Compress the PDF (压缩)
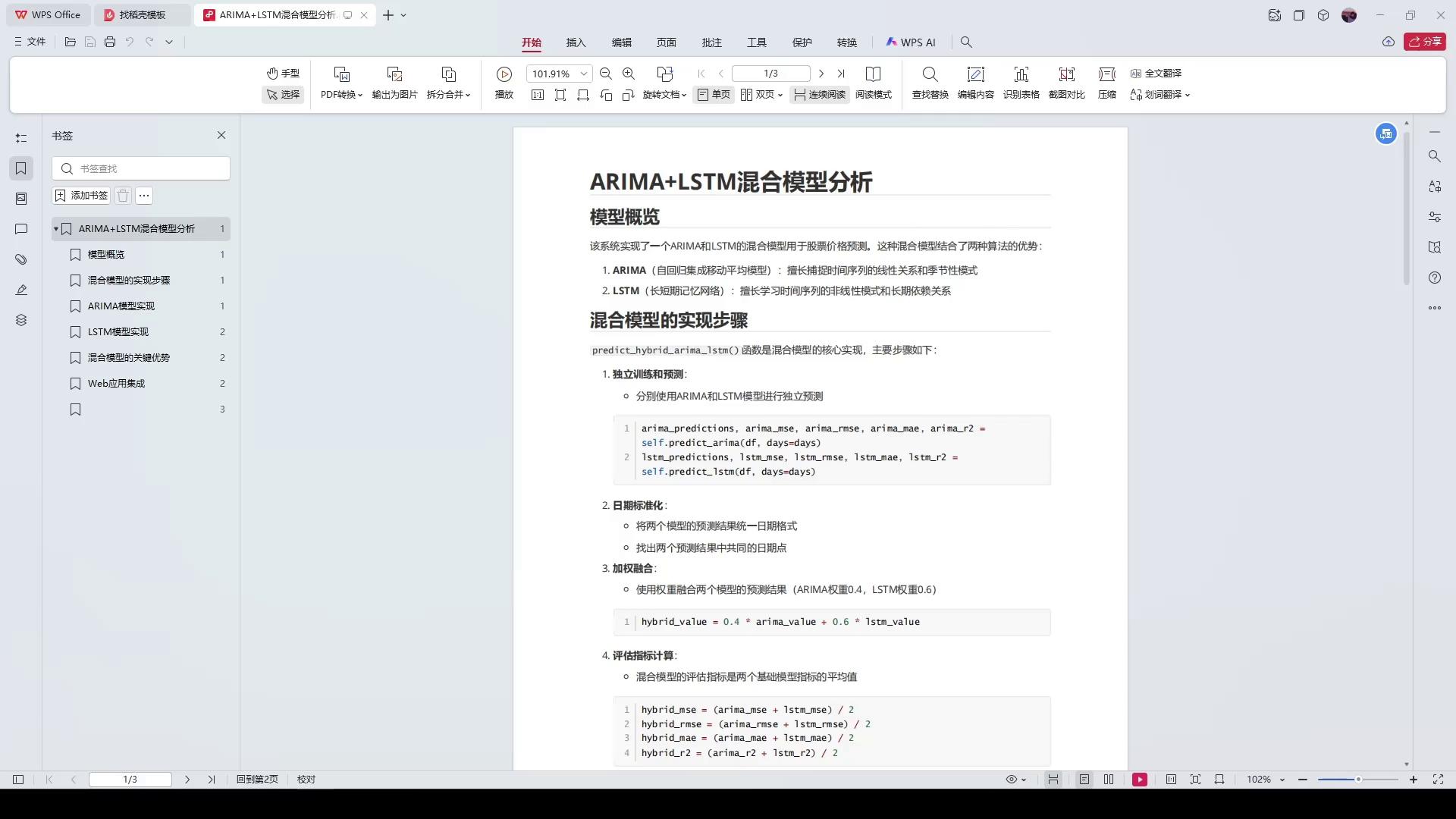Screen dimensions: 1456x819 1107,83
